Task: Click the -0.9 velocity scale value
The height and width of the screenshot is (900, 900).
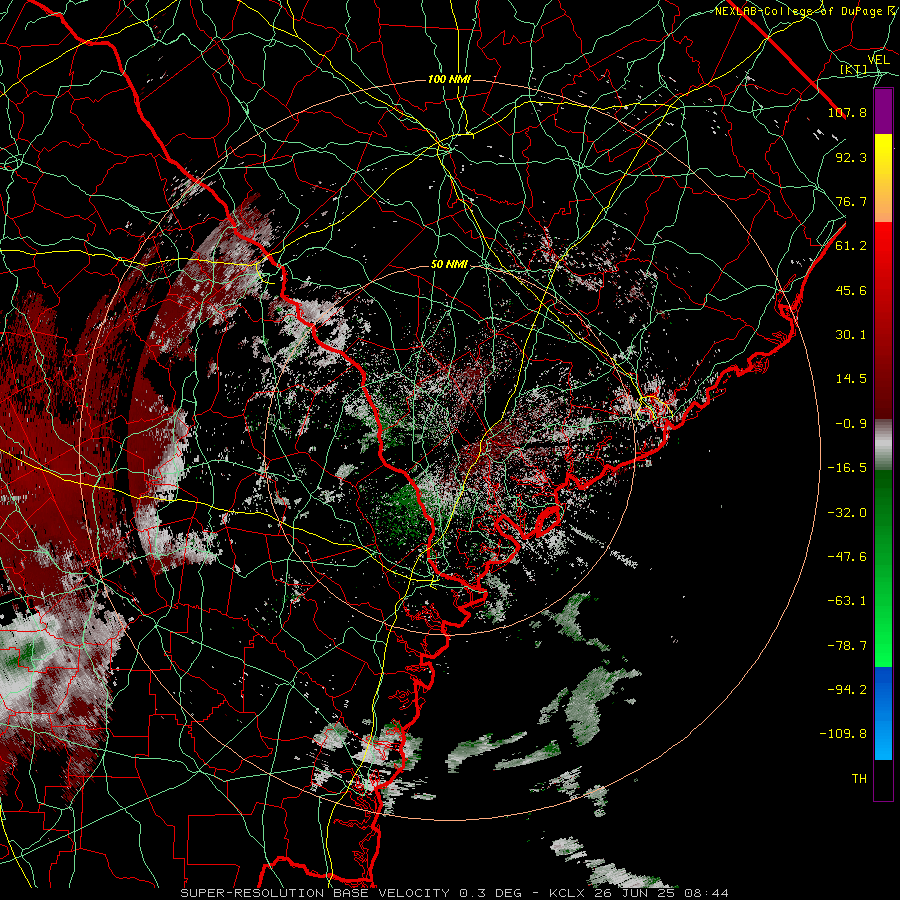Action: point(851,424)
